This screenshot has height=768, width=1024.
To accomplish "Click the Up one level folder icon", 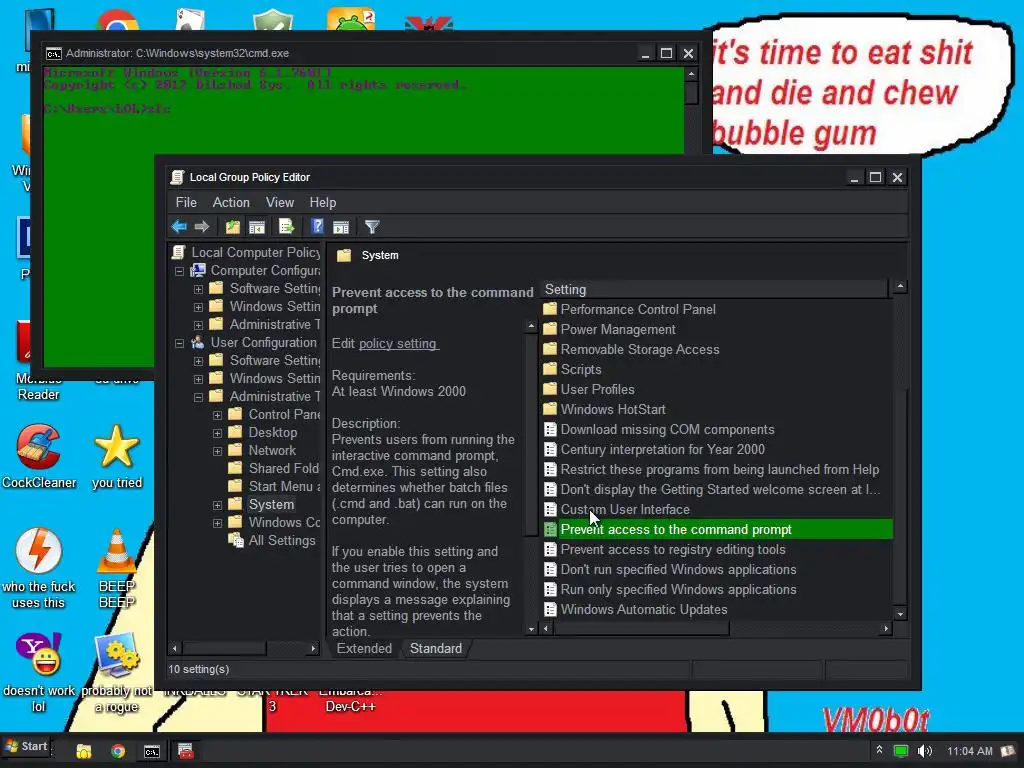I will tap(232, 227).
